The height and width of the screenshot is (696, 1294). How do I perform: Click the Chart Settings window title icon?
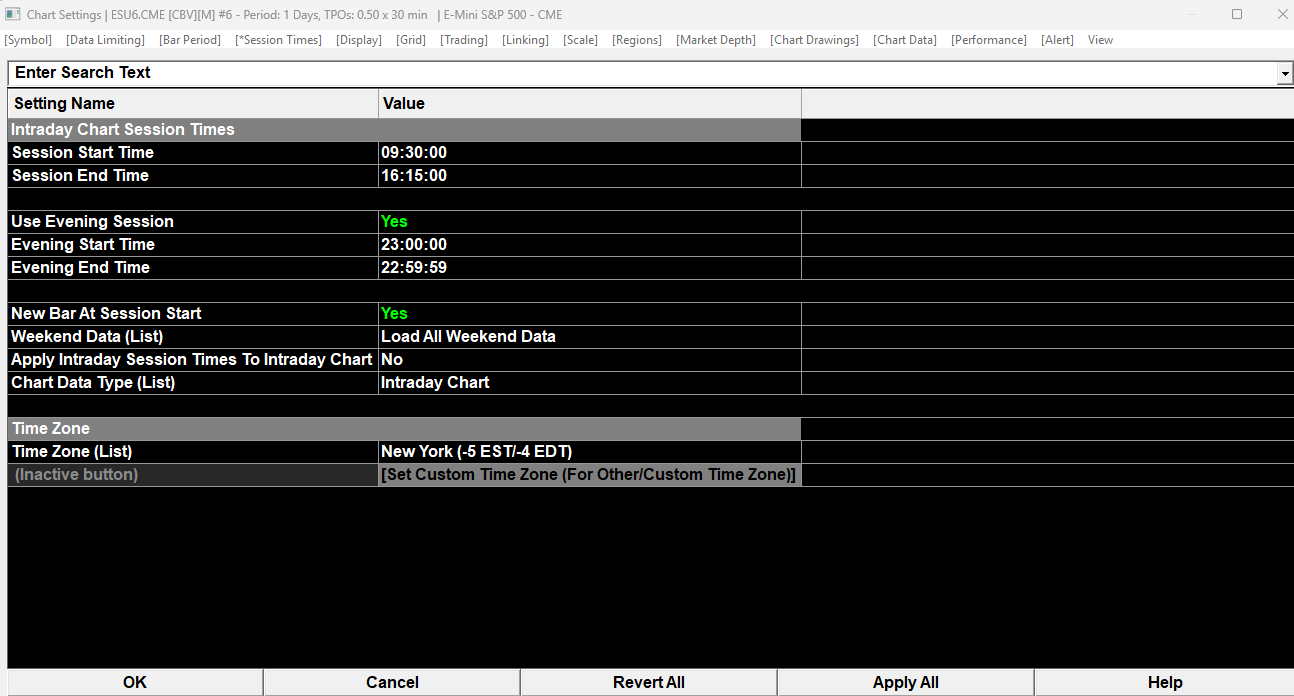[x=12, y=14]
